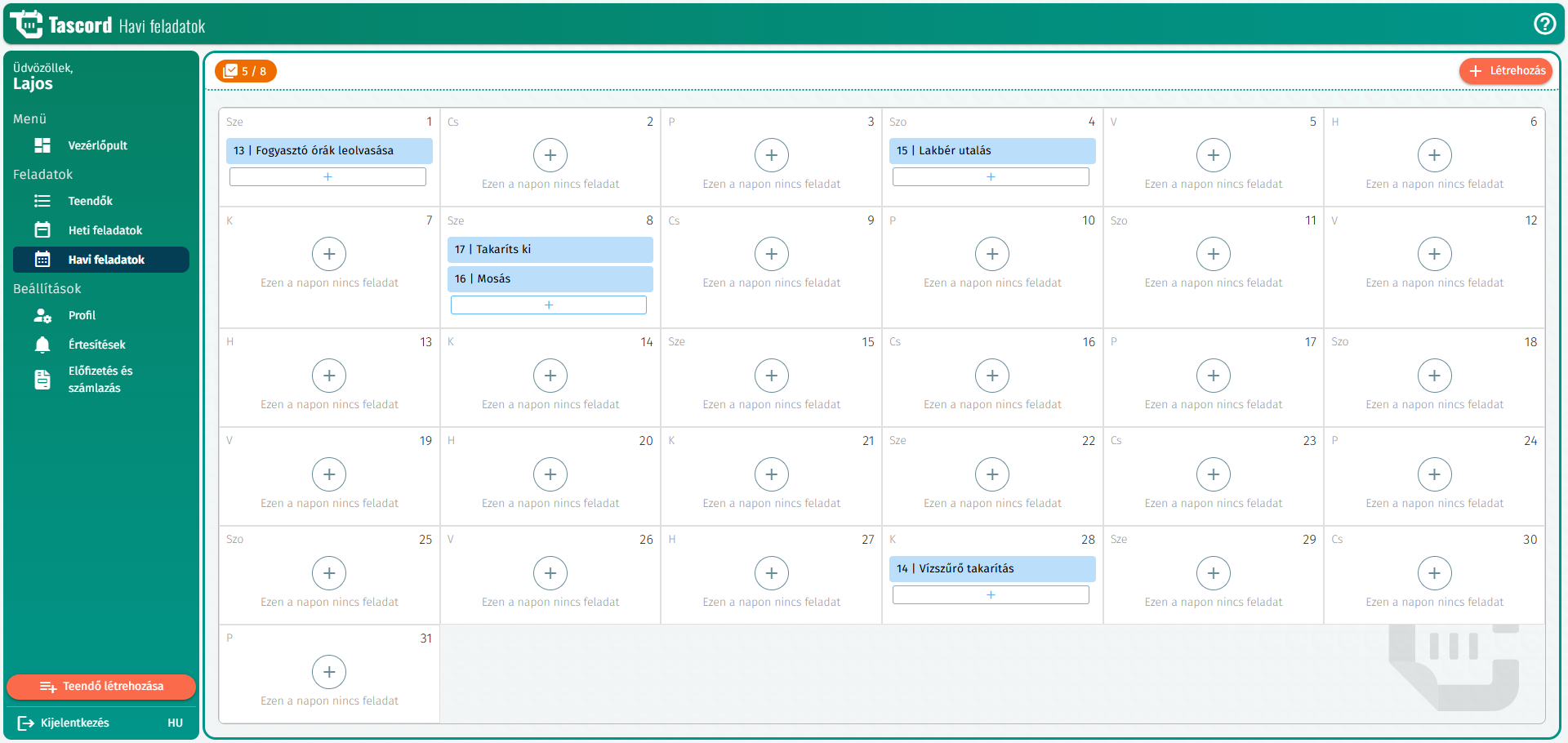Image resolution: width=1568 pixels, height=743 pixels.
Task: Open the Vezérlőpult dashboard
Action: coord(97,145)
